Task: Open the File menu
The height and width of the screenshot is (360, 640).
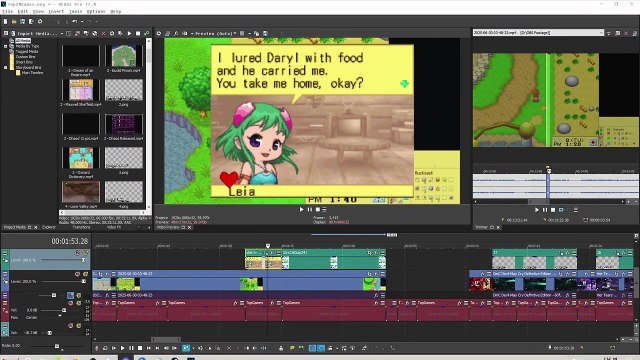Action: (7, 11)
